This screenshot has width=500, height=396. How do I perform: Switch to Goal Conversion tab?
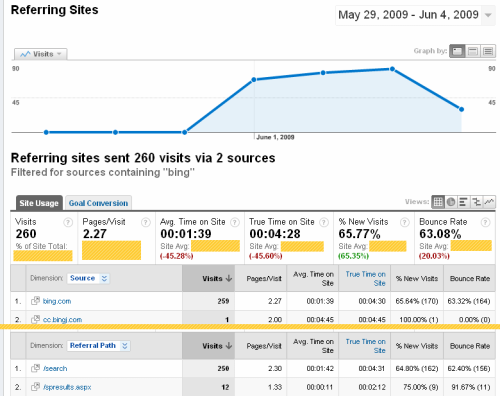pyautogui.click(x=98, y=203)
